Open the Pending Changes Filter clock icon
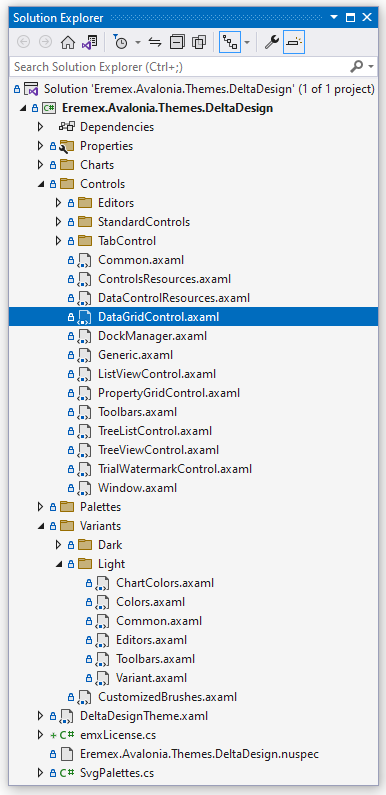 click(120, 43)
